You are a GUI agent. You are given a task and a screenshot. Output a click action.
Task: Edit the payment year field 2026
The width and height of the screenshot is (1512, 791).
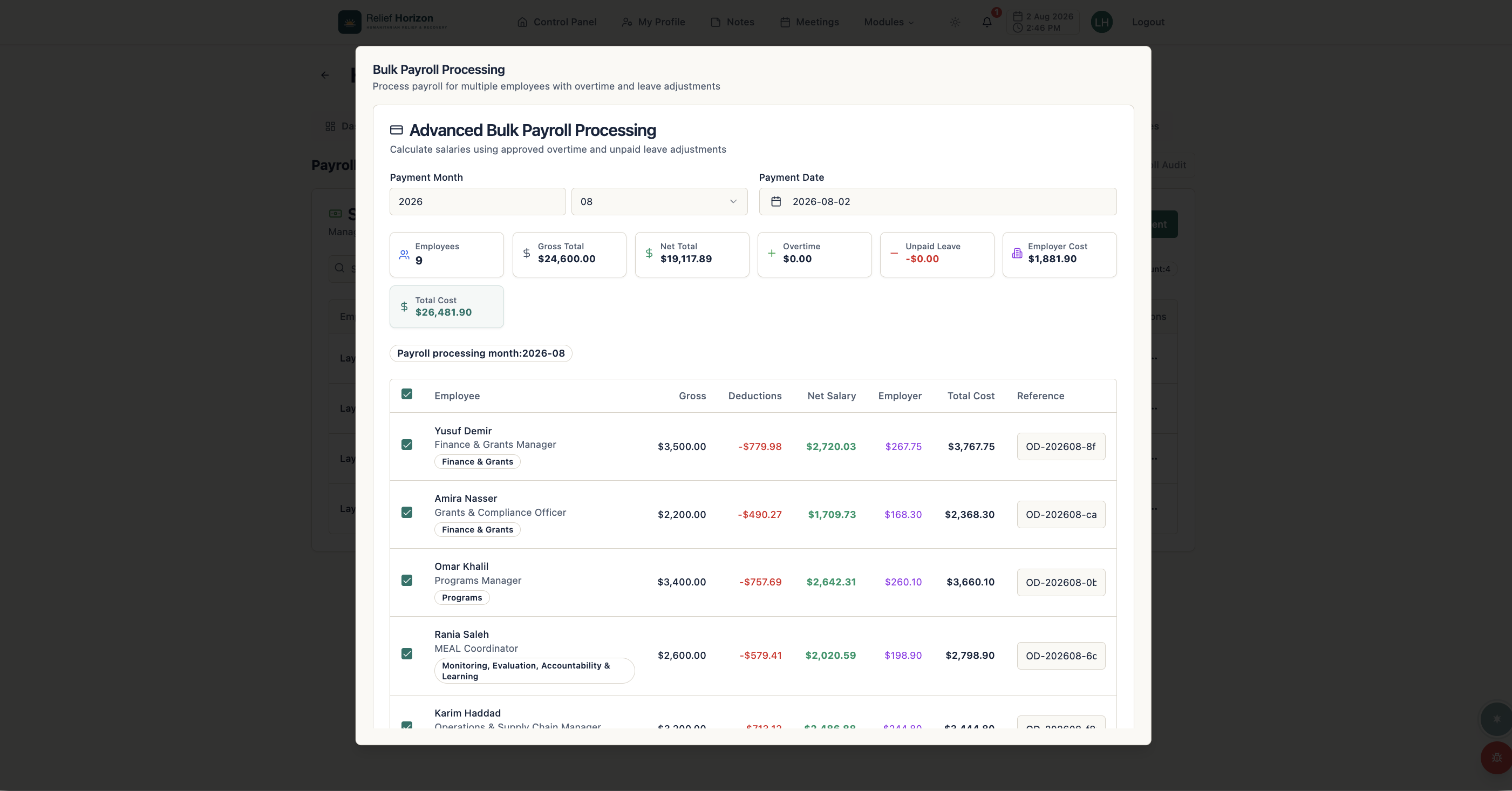coord(477,201)
